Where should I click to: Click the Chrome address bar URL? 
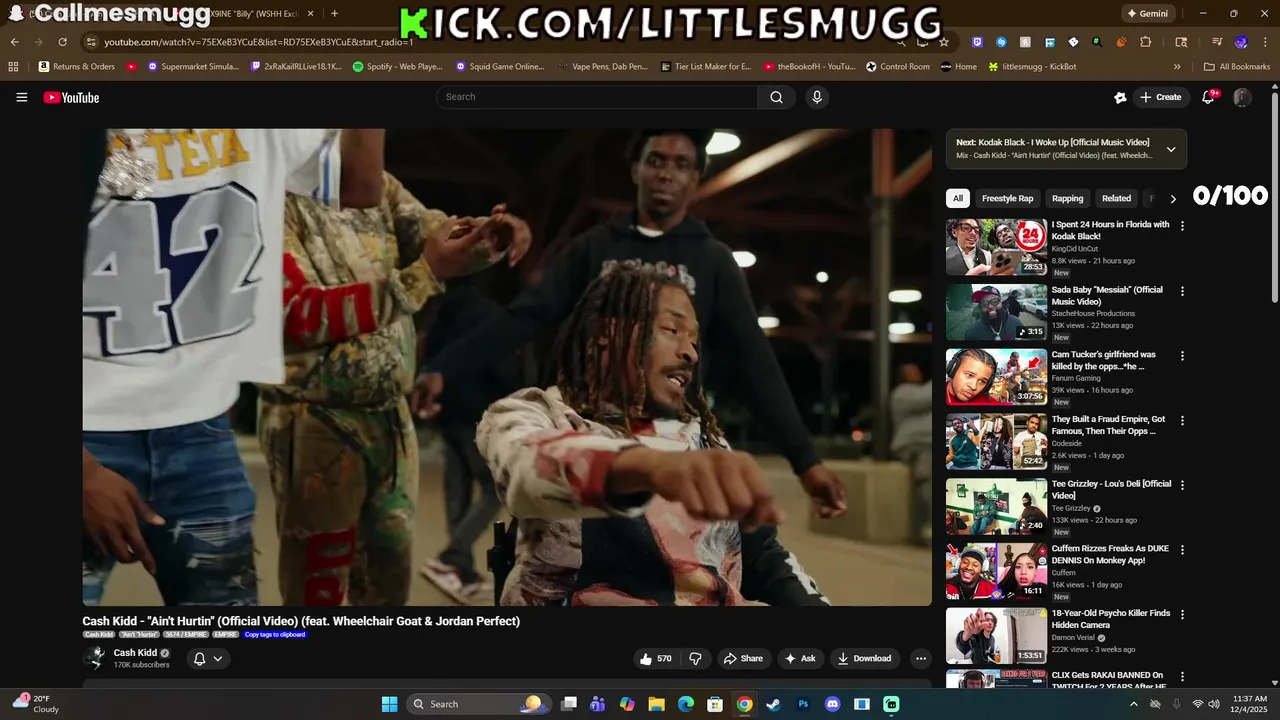click(x=258, y=42)
